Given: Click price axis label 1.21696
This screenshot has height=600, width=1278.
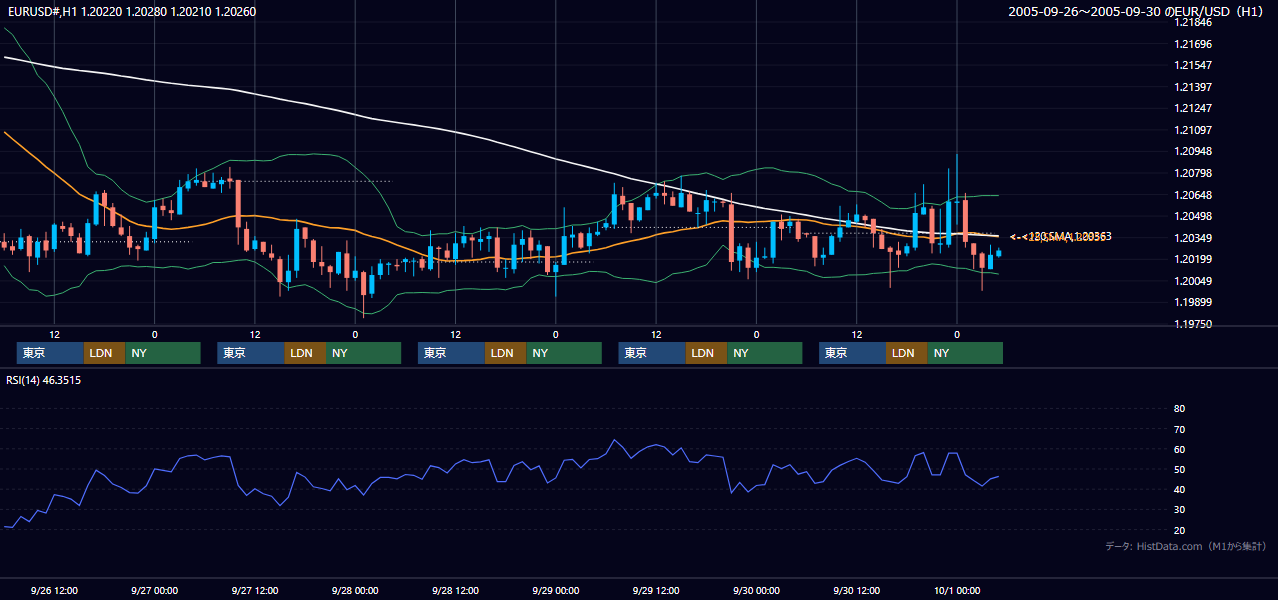Looking at the screenshot, I should point(1193,44).
